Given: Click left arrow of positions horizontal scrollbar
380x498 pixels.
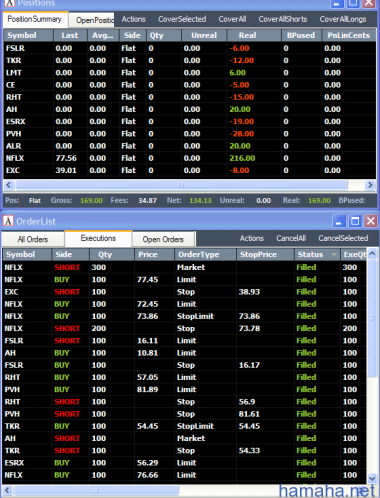Looking at the screenshot, I should pyautogui.click(x=8, y=185).
